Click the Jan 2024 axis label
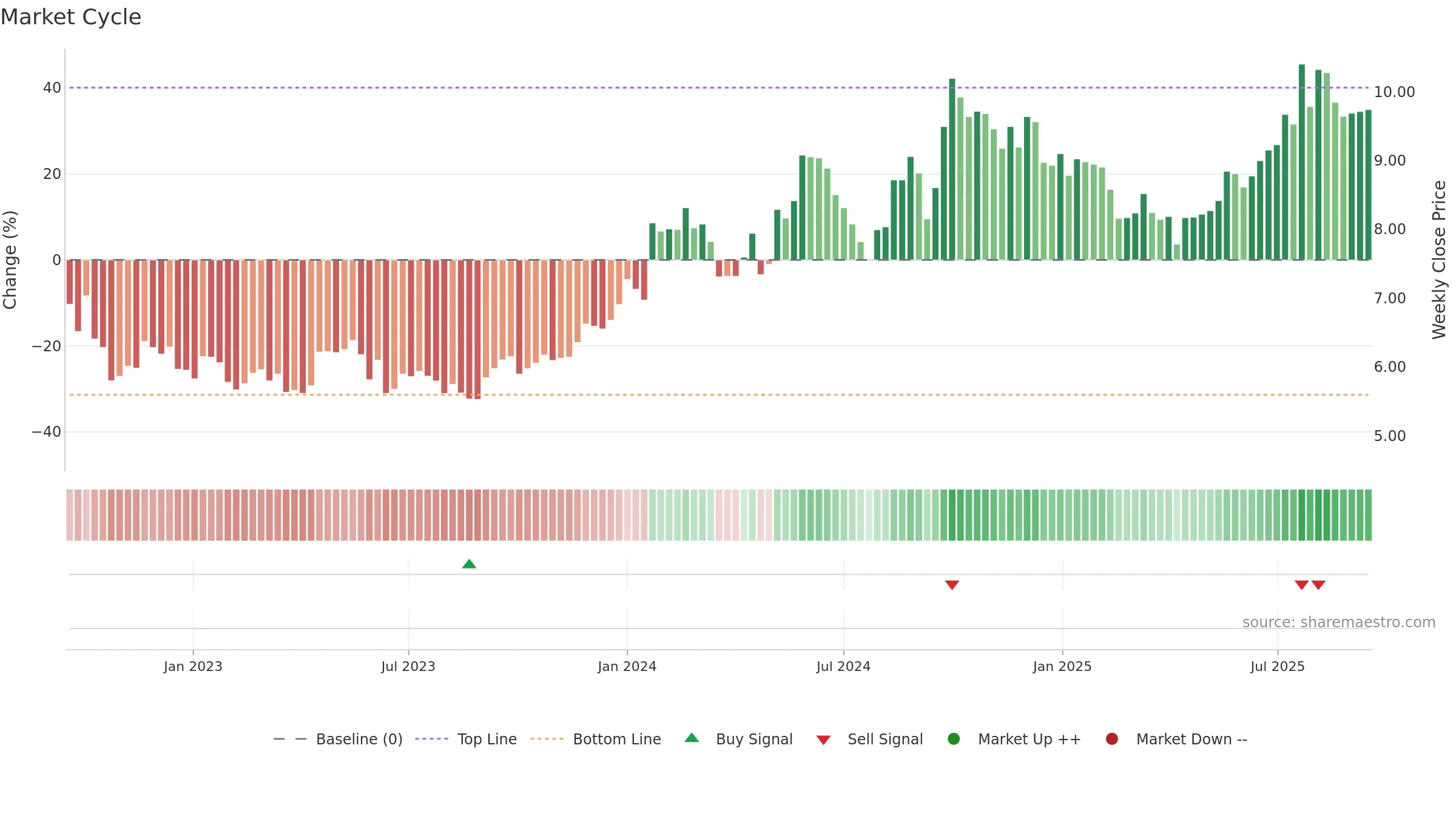Screen dimensions: 1456x819 [x=627, y=666]
